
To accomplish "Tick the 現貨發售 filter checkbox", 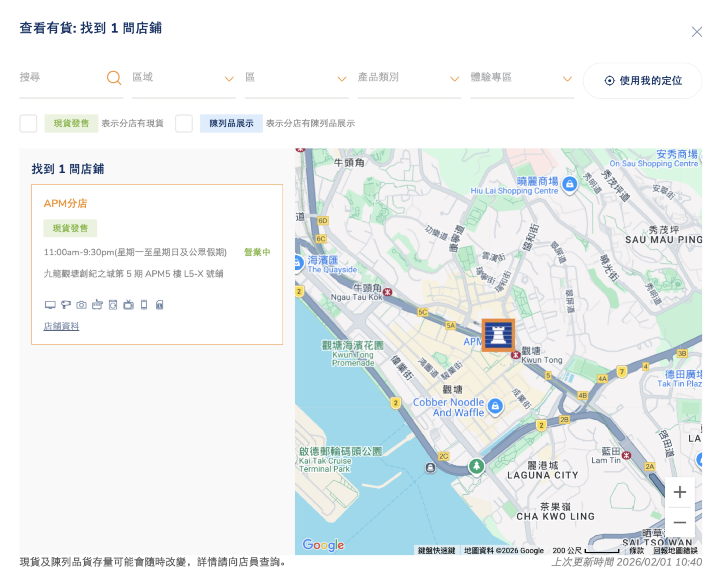I will pyautogui.click(x=28, y=124).
